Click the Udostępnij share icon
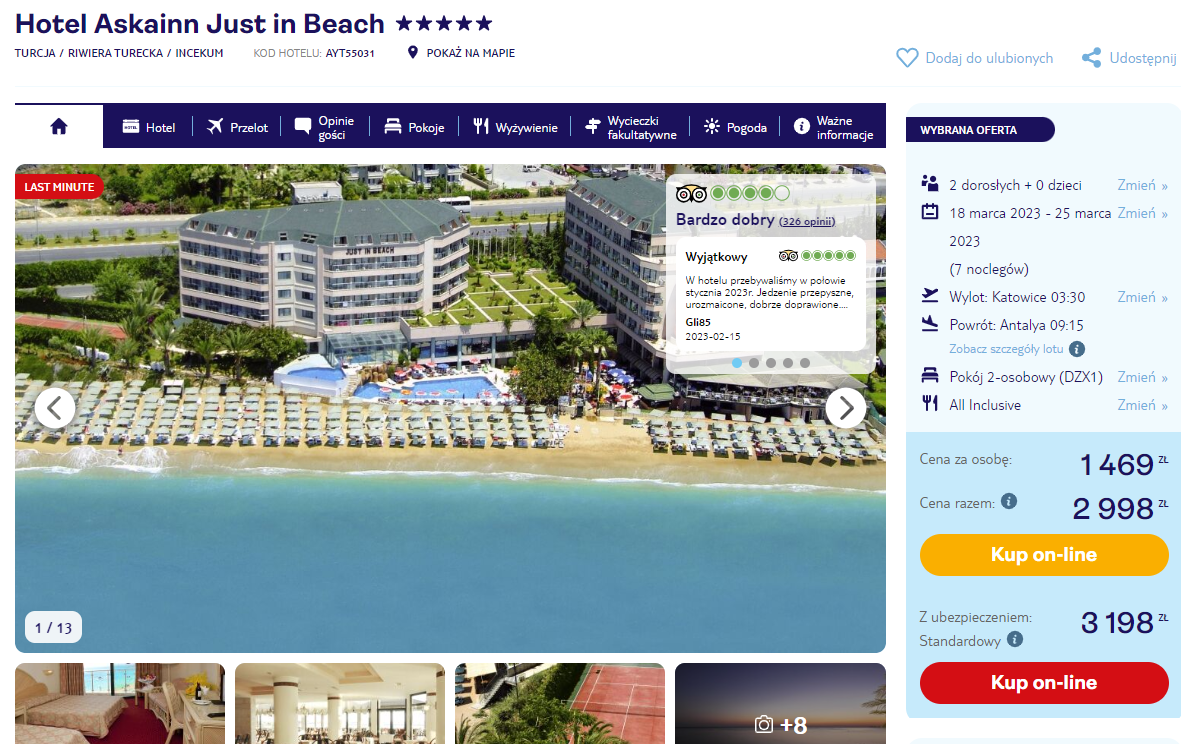1181x744 pixels. (x=1091, y=58)
